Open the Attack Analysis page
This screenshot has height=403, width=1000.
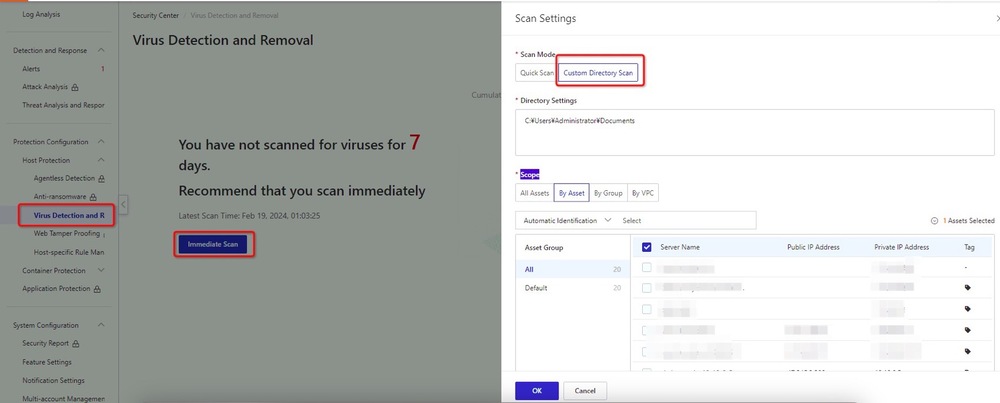tap(45, 87)
